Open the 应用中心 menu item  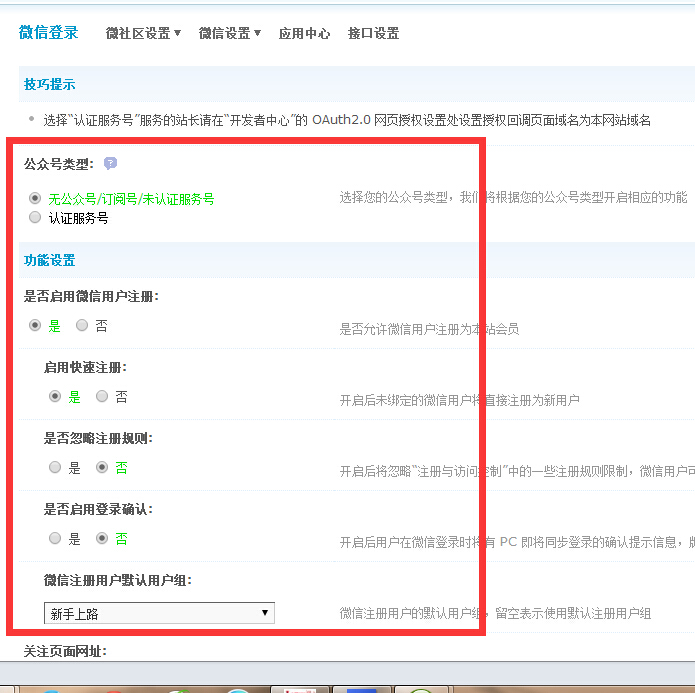(305, 33)
